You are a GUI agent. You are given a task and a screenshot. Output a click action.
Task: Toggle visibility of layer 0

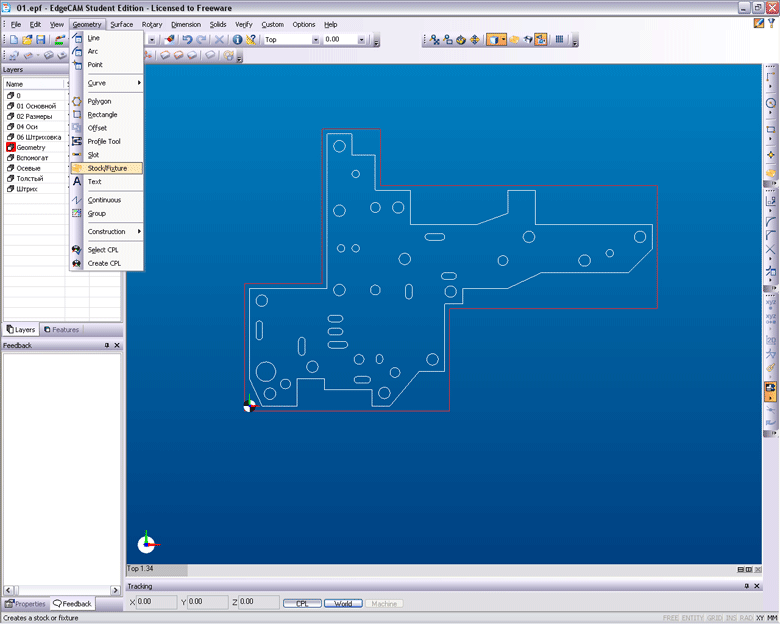click(10, 96)
